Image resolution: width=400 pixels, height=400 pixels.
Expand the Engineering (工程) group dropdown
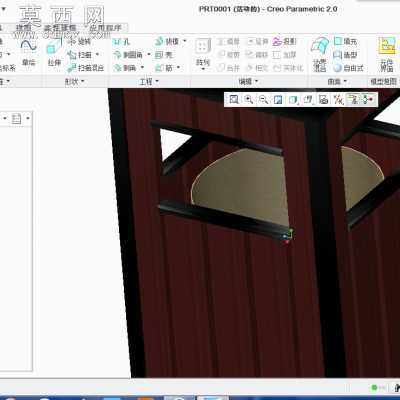[149, 82]
